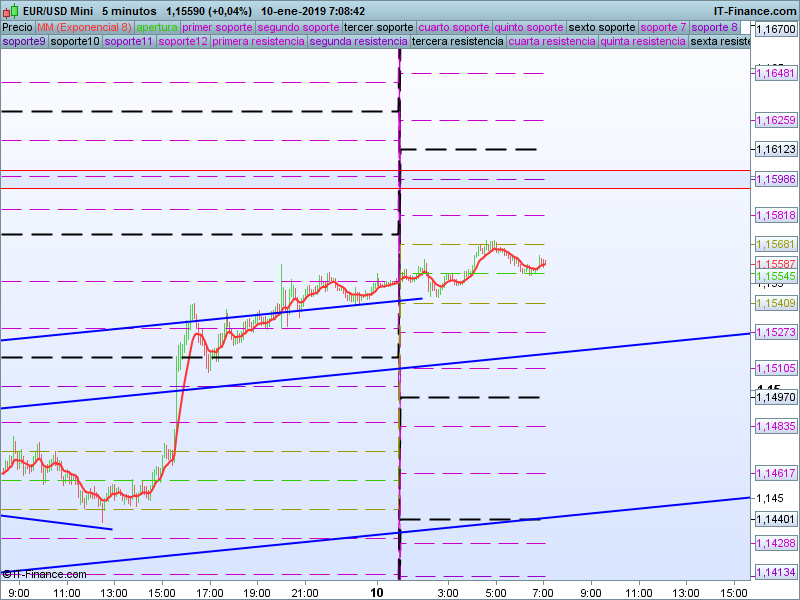
Task: Click the primer soporte legend label
Action: click(218, 27)
